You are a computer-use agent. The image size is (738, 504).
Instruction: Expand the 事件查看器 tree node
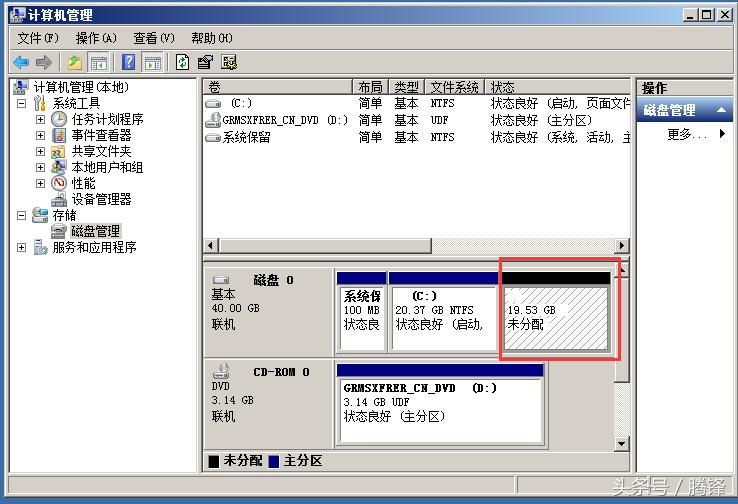pyautogui.click(x=40, y=136)
